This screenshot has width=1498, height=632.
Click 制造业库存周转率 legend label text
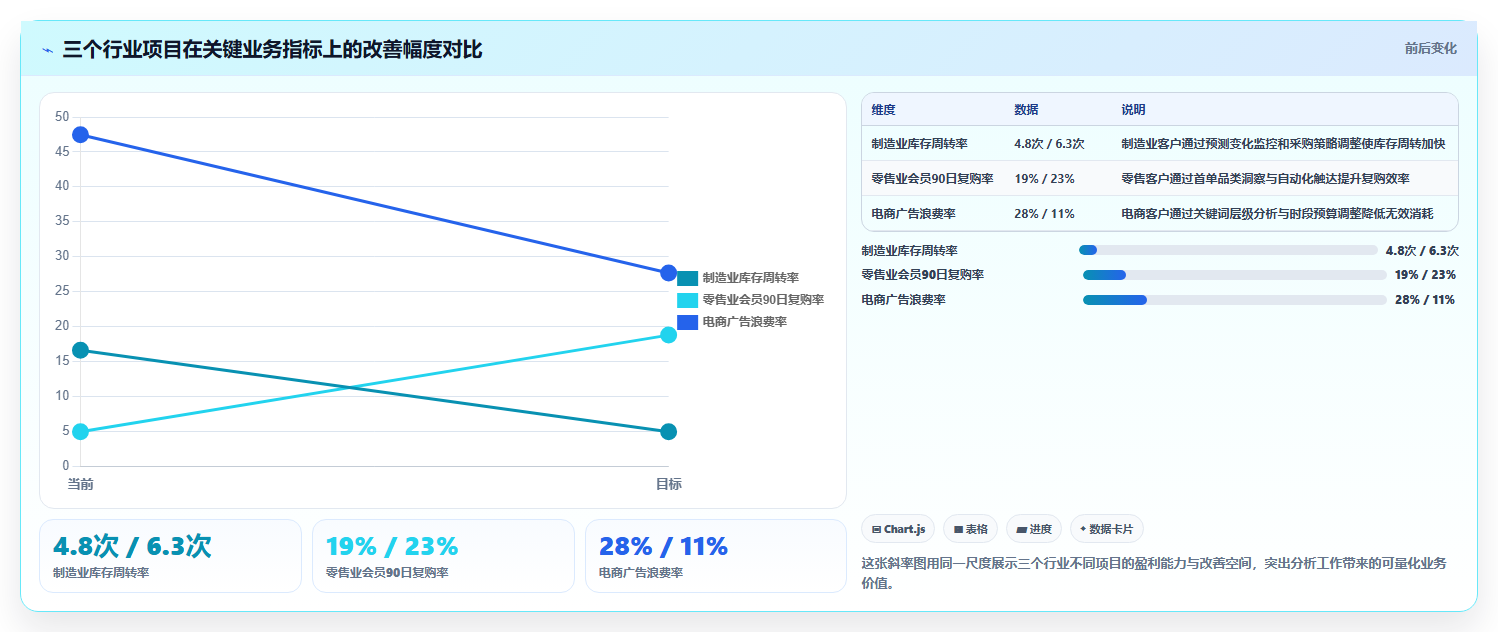[750, 278]
